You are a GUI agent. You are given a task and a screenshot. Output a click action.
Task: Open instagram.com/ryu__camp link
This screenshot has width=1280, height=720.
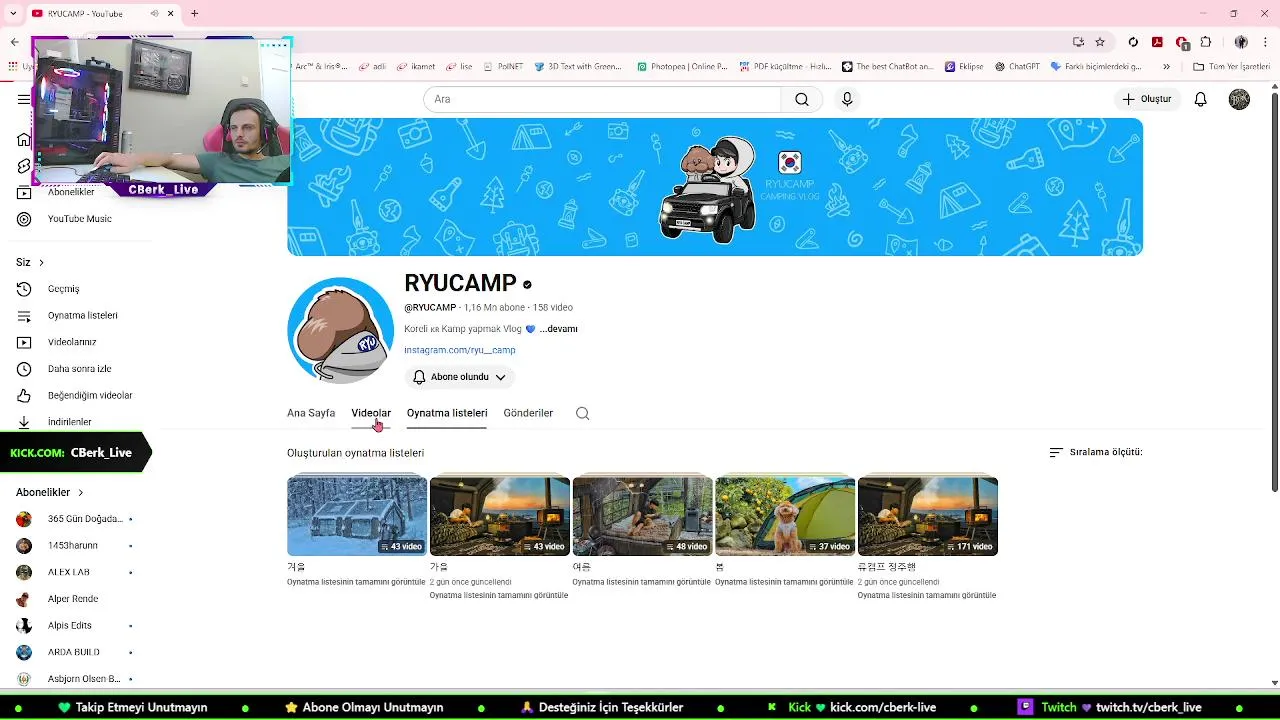click(x=460, y=351)
